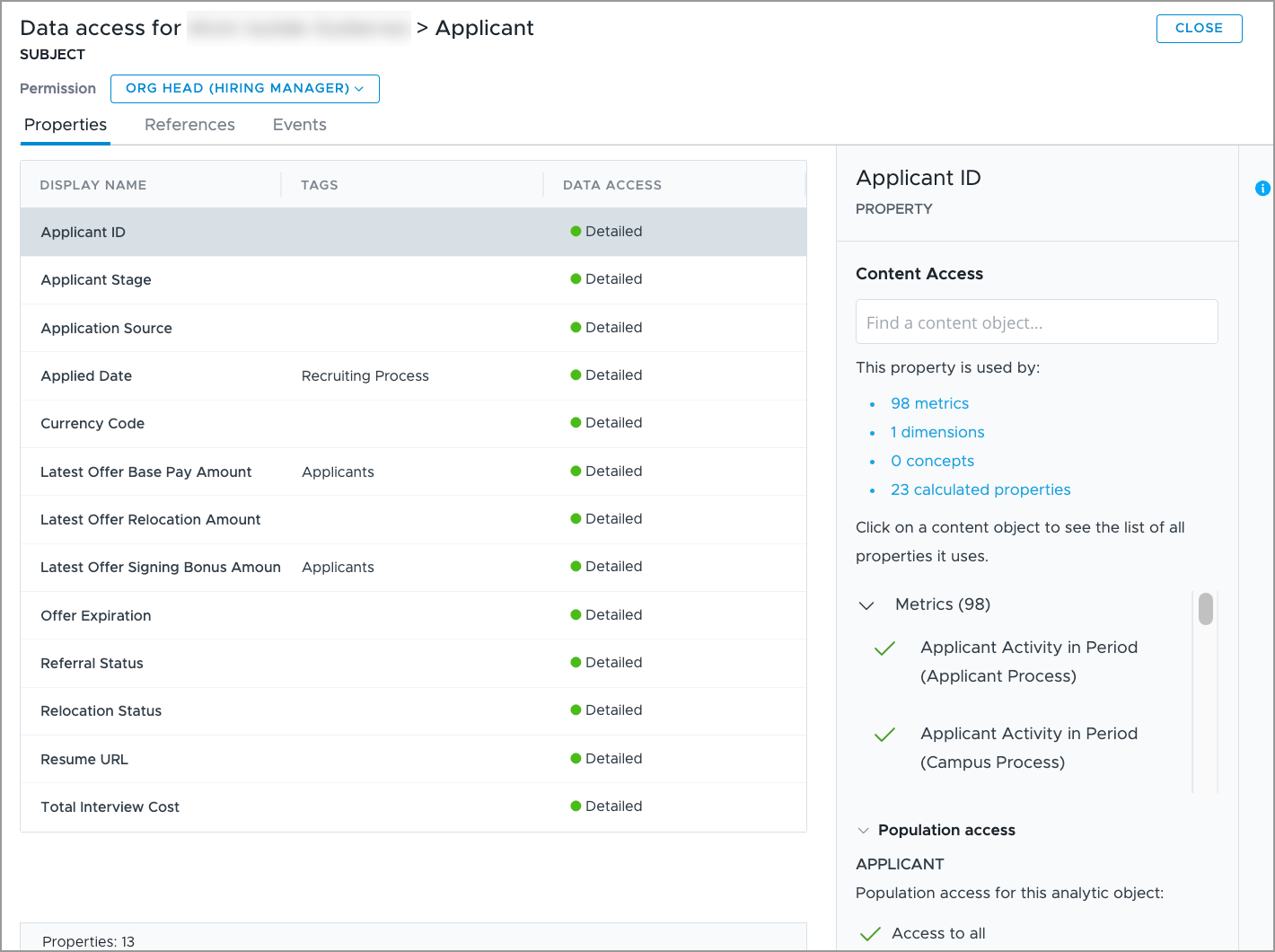The width and height of the screenshot is (1275, 952).
Task: Click the green check beside Campus Process metric
Action: pos(884,735)
